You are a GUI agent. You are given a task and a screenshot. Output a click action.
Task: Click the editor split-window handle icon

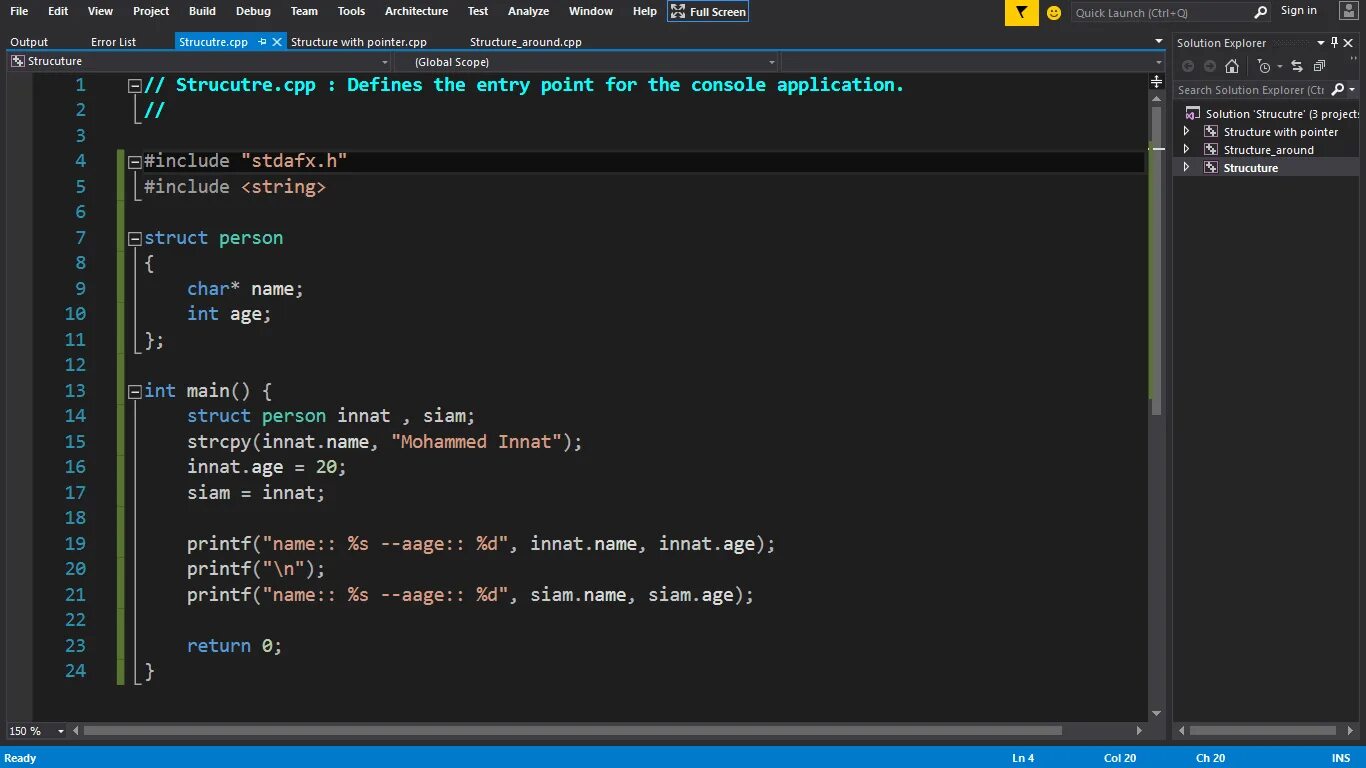(1157, 80)
